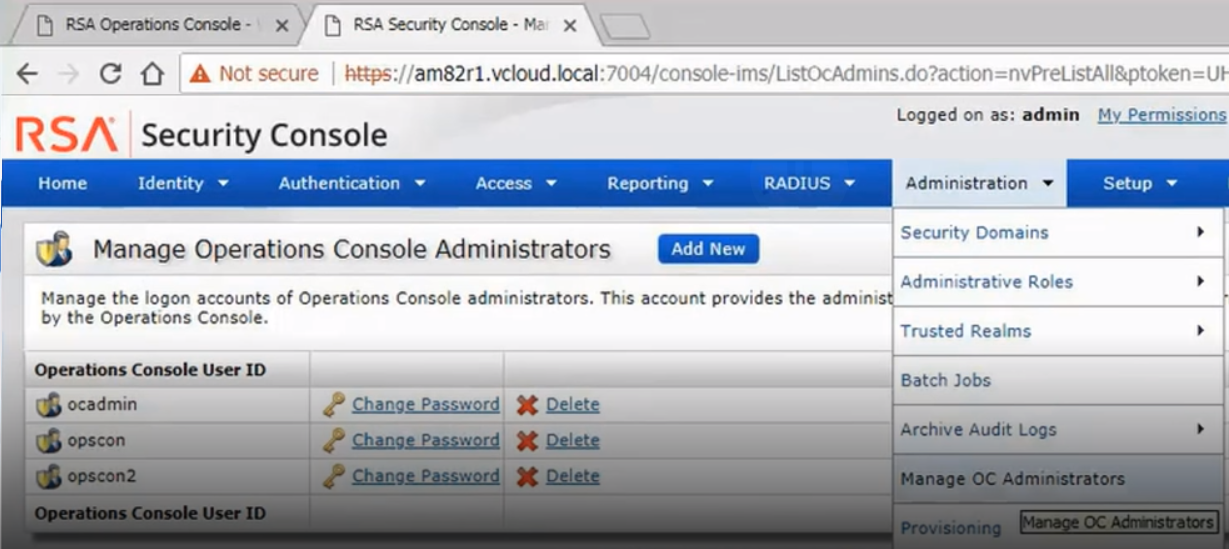The image size is (1229, 549).
Task: Open the Reporting dropdown menu
Action: [660, 184]
